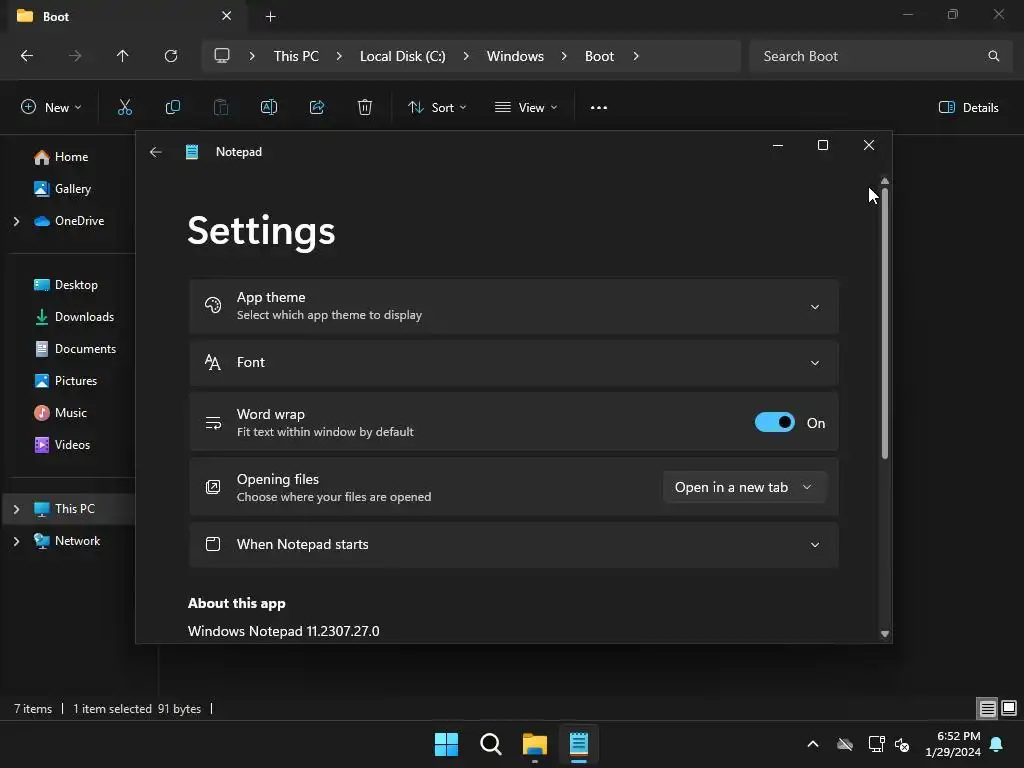
Task: Click the scrollbar down arrow in Notepad settings
Action: point(884,633)
